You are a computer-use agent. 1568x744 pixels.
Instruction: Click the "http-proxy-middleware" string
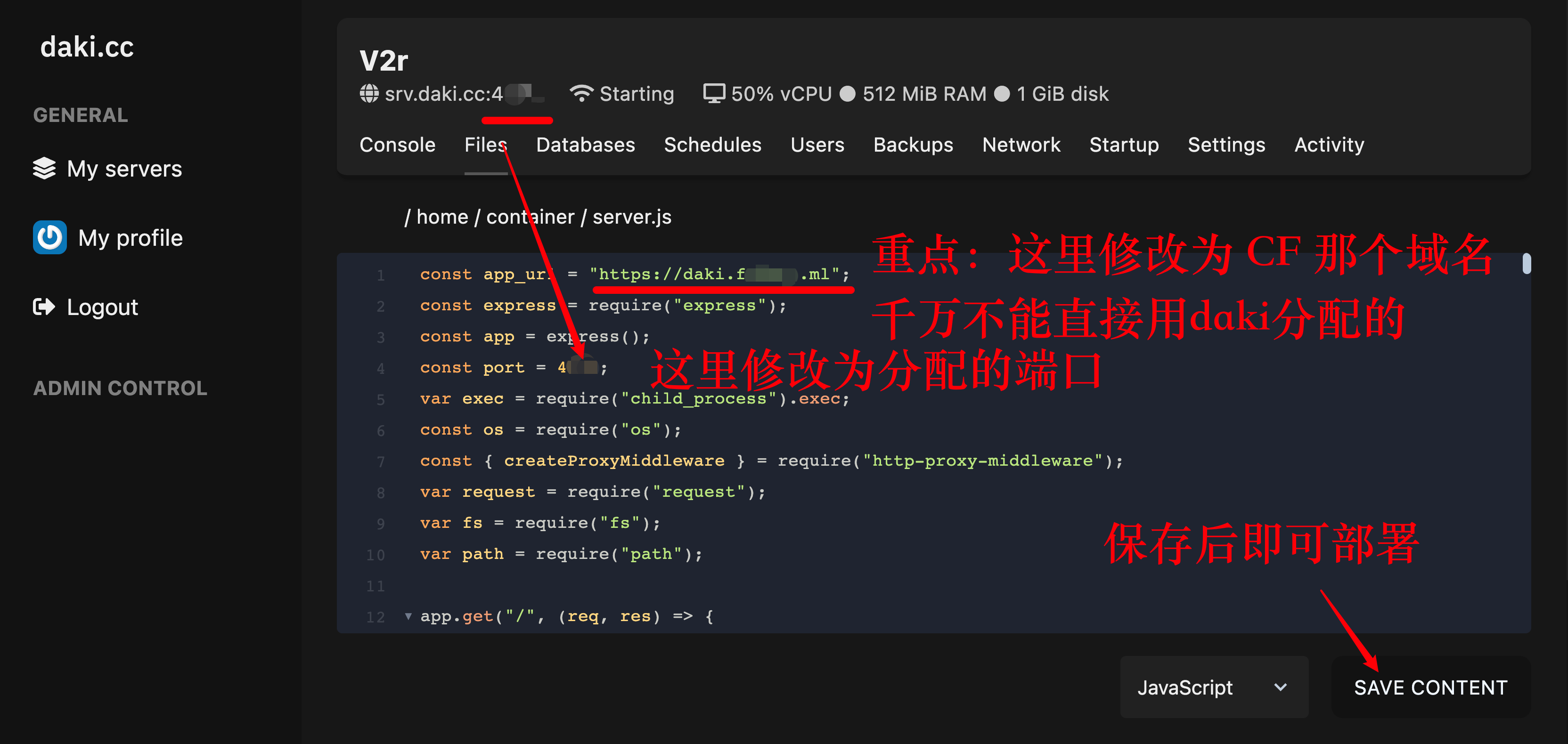(983, 461)
